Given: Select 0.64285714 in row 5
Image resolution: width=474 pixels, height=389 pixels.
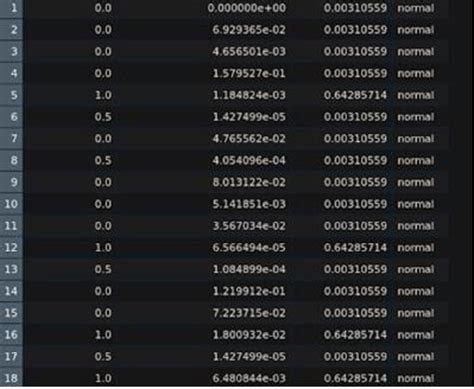Looking at the screenshot, I should (355, 95).
